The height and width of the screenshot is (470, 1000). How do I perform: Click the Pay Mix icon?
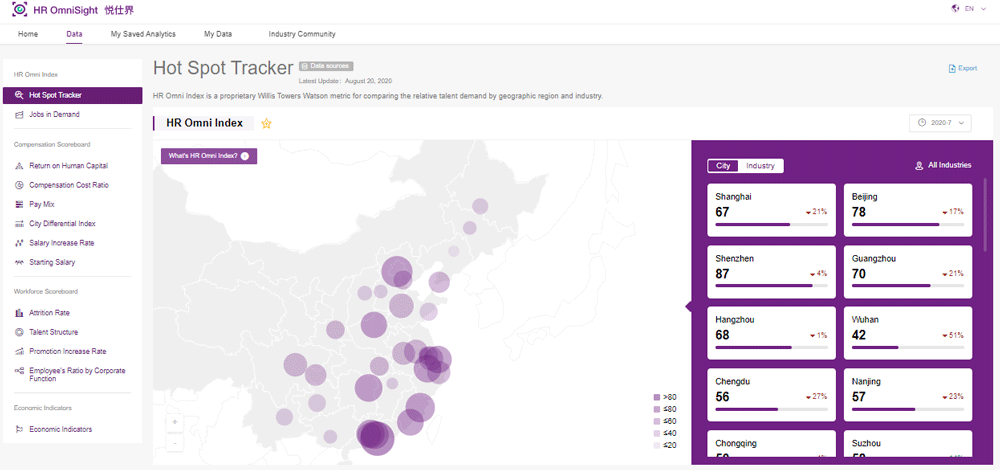(18, 205)
